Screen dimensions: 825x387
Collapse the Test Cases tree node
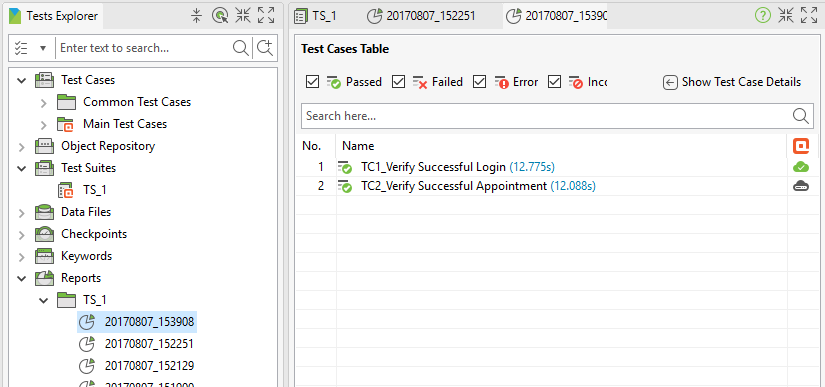[x=22, y=80]
